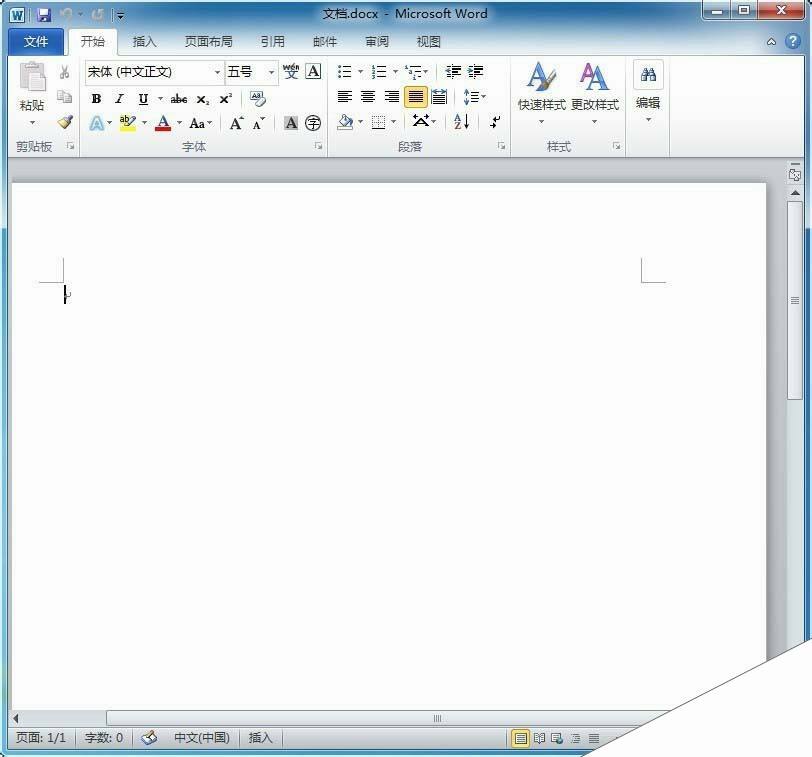Switch to 页面布局 Page Layout tab
The width and height of the screenshot is (812, 757).
point(209,41)
